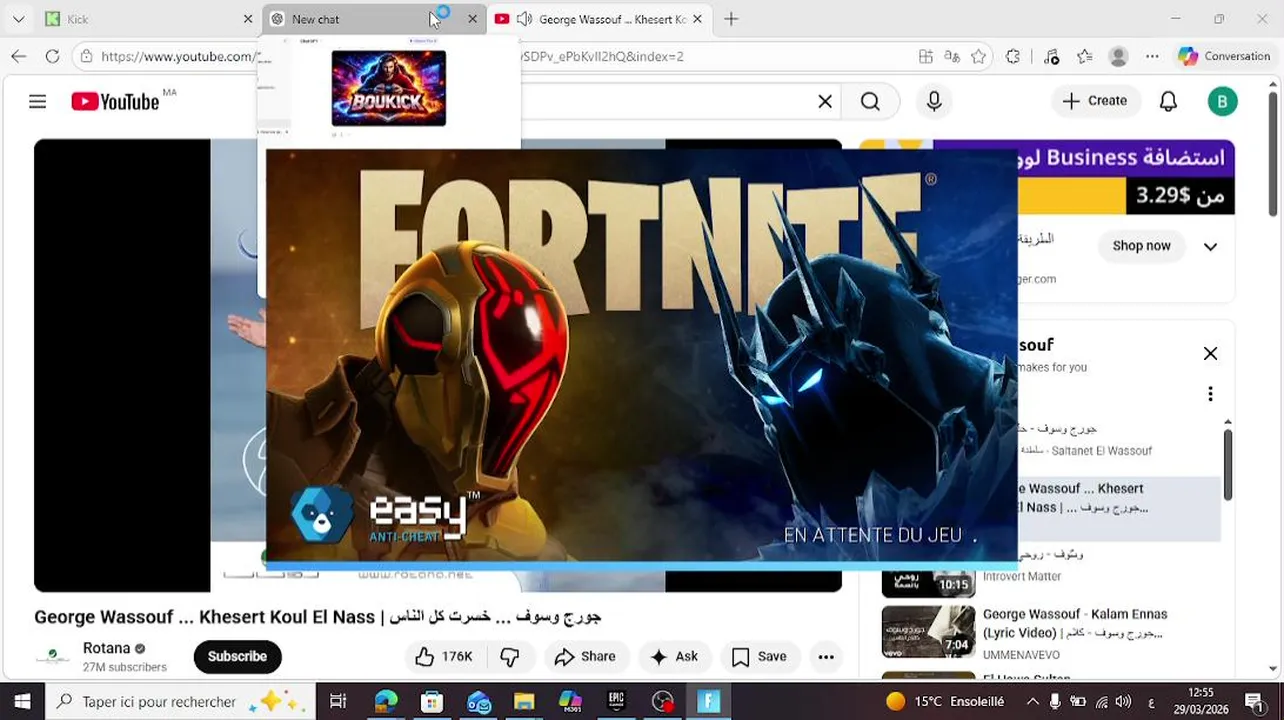Start voice search with microphone icon
1284x720 pixels.
(934, 101)
